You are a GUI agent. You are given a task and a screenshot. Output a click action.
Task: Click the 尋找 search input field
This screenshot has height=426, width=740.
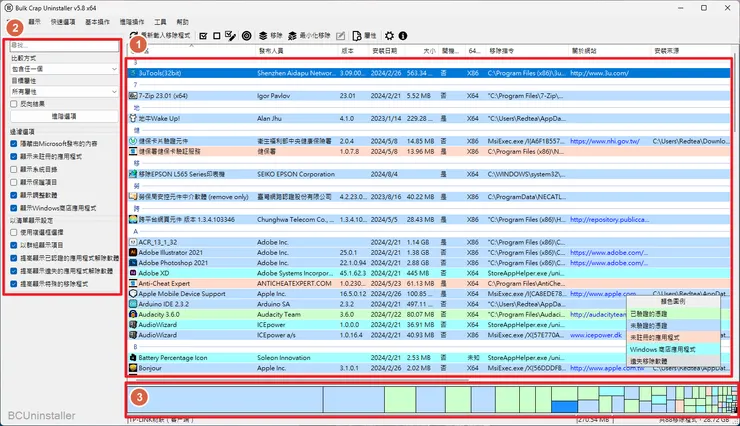tap(64, 46)
